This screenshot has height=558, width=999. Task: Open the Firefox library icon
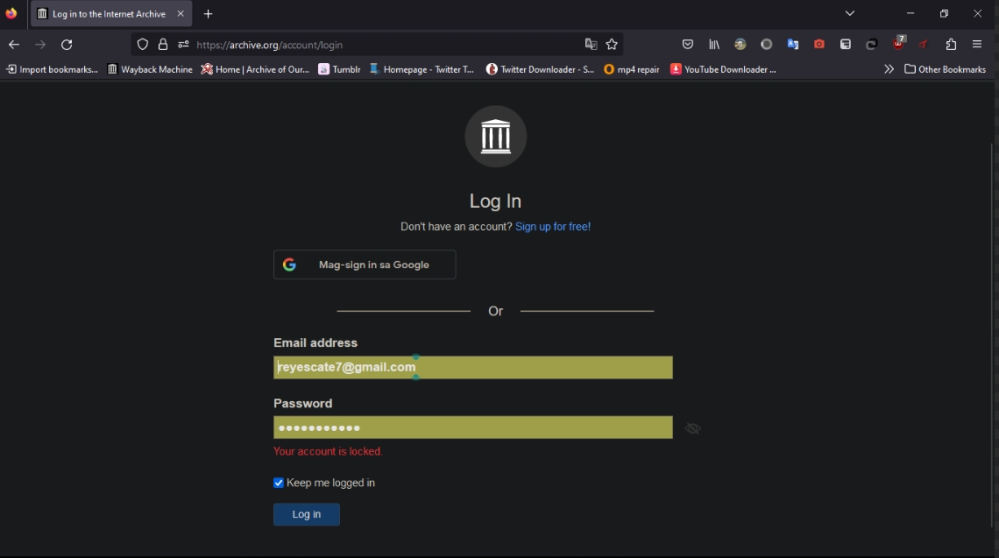[x=714, y=44]
